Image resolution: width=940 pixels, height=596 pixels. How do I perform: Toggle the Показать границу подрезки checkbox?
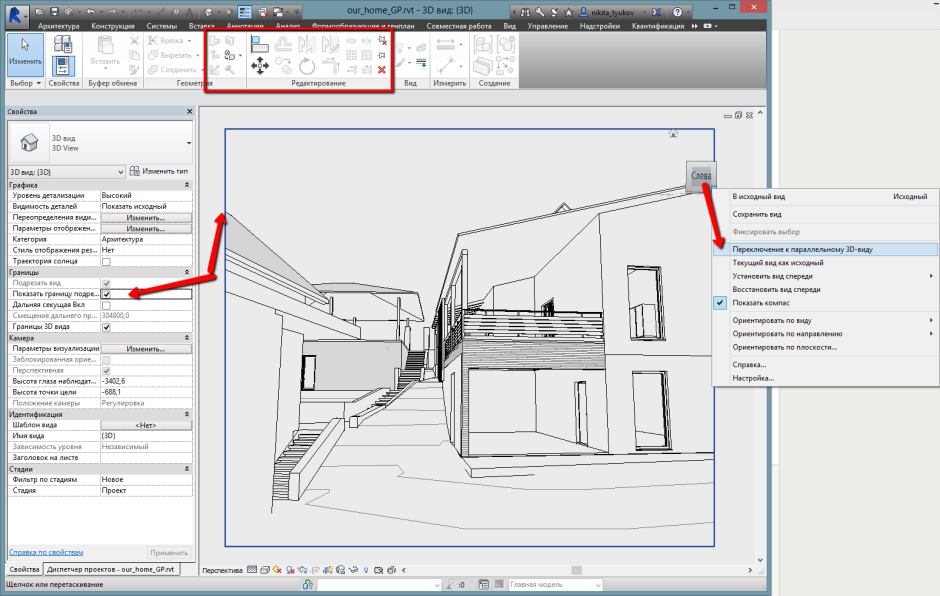click(x=107, y=295)
